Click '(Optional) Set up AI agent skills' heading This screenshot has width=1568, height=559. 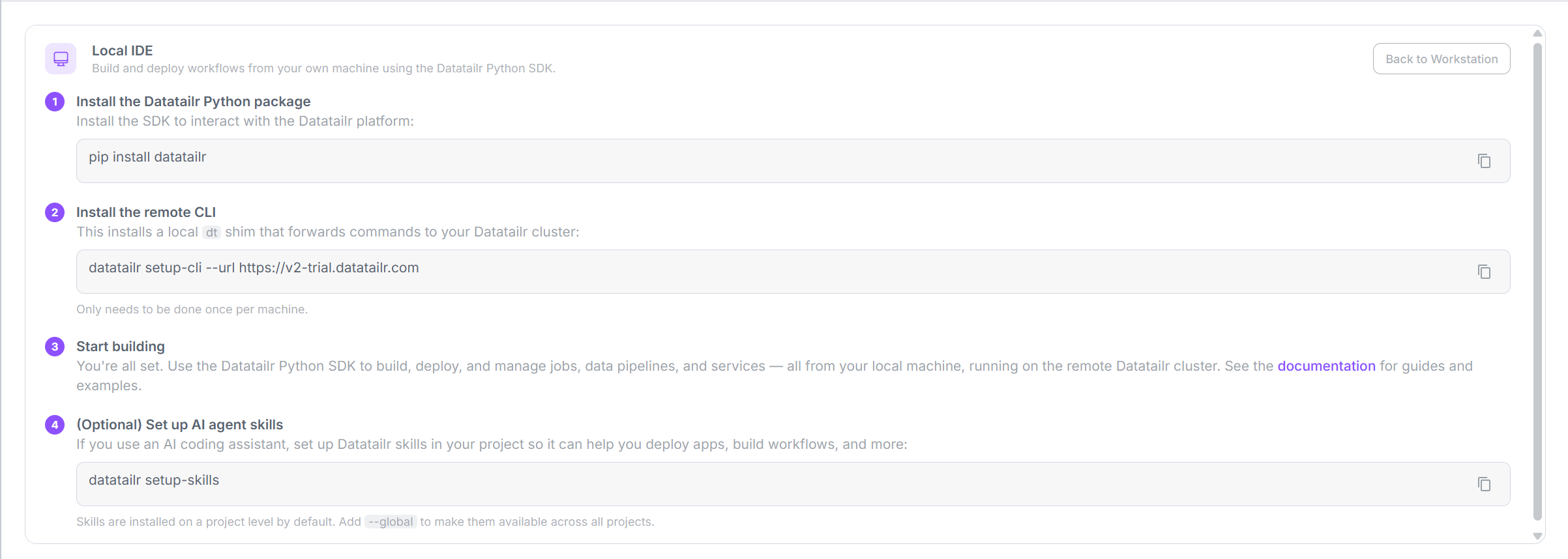click(179, 425)
